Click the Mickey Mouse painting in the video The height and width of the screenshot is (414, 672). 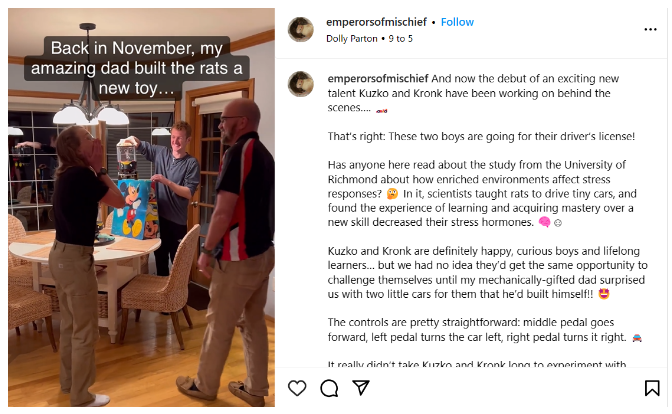point(130,209)
